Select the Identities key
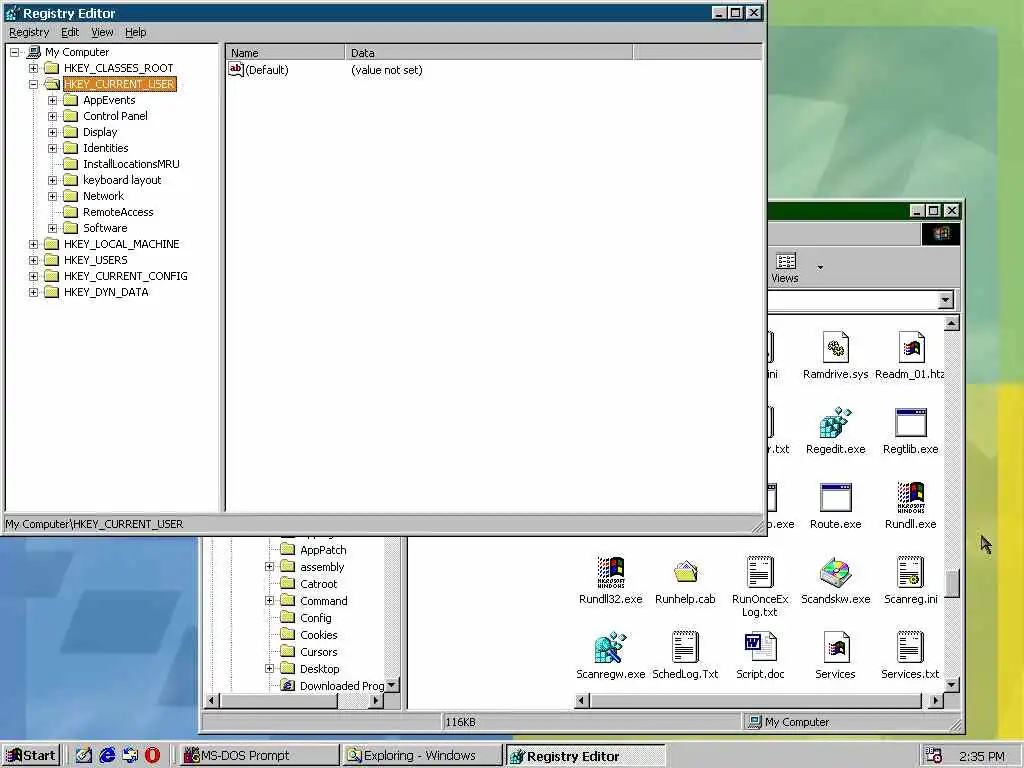Viewport: 1024px width, 768px height. [x=105, y=148]
